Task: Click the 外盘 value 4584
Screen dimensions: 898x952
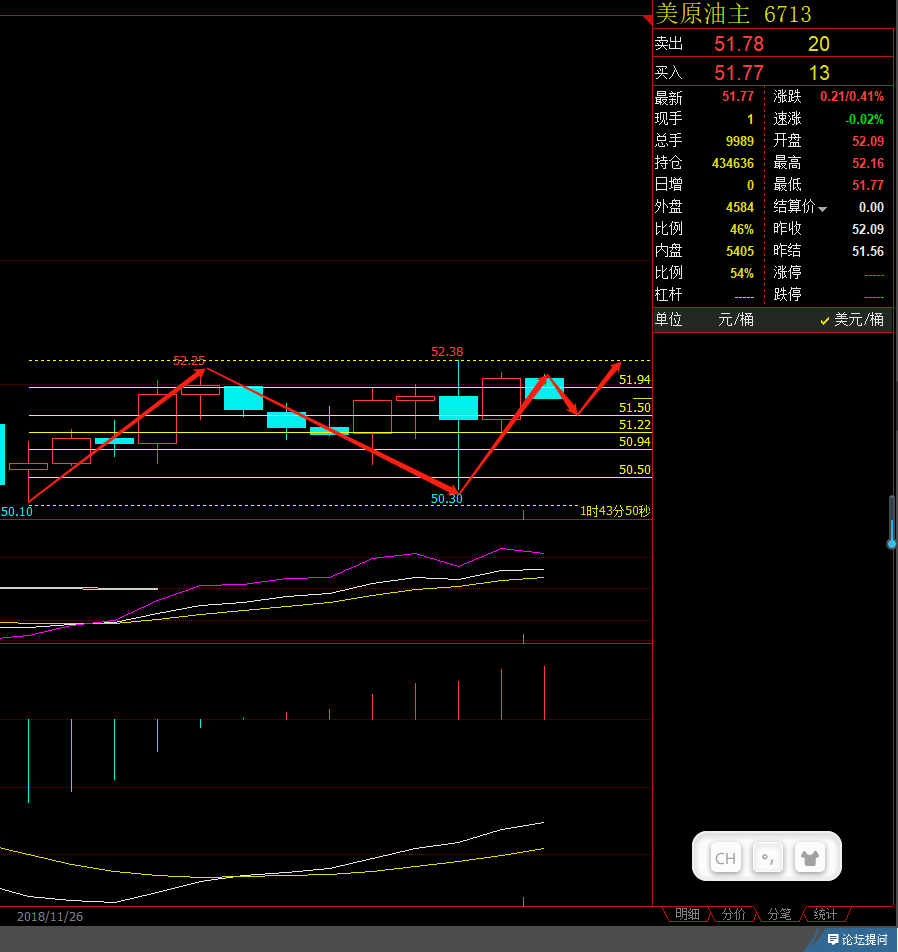Action: pyautogui.click(x=740, y=208)
